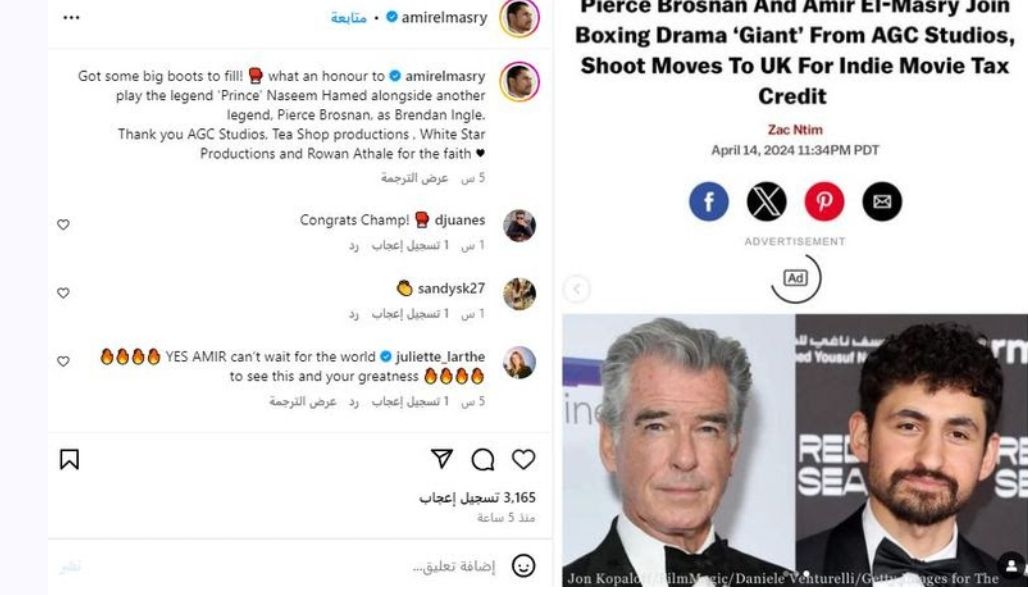The width and height of the screenshot is (1028, 595).
Task: Open the emoji picker smiley icon
Action: click(523, 566)
